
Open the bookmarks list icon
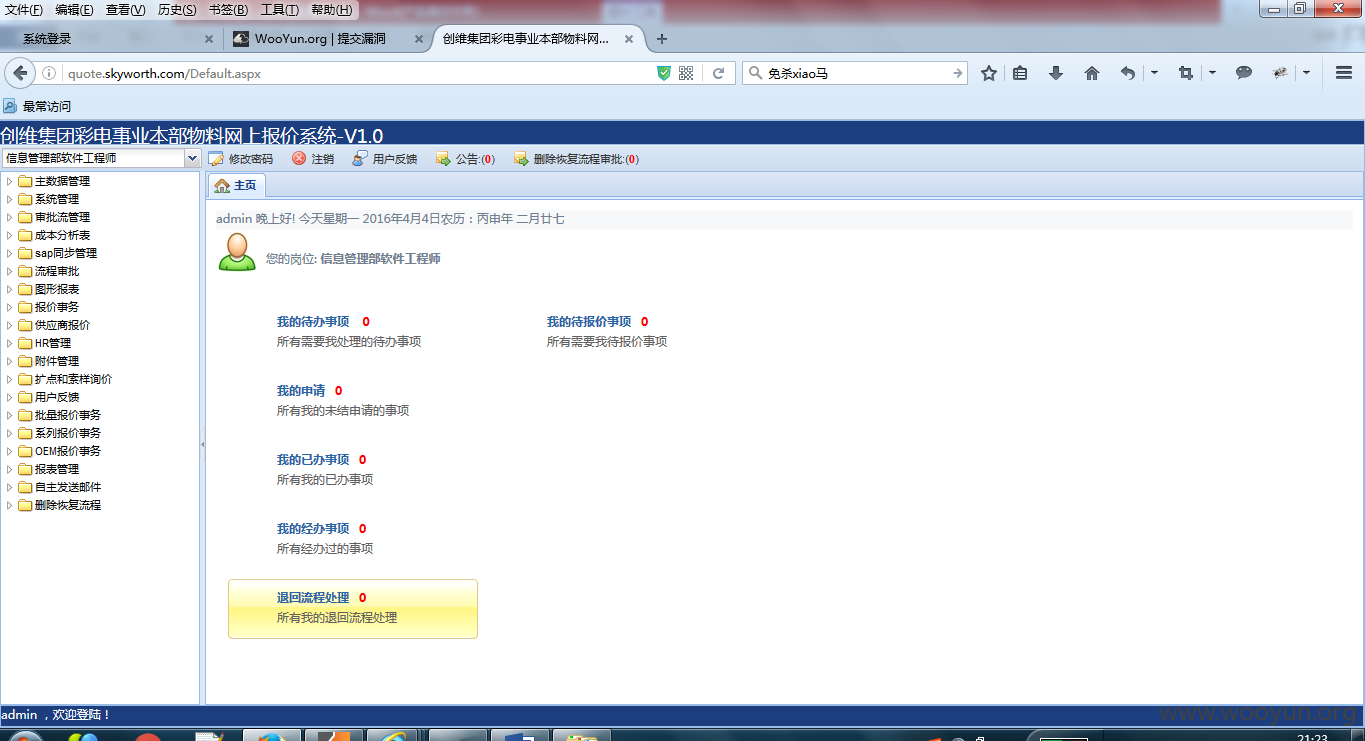point(1020,73)
